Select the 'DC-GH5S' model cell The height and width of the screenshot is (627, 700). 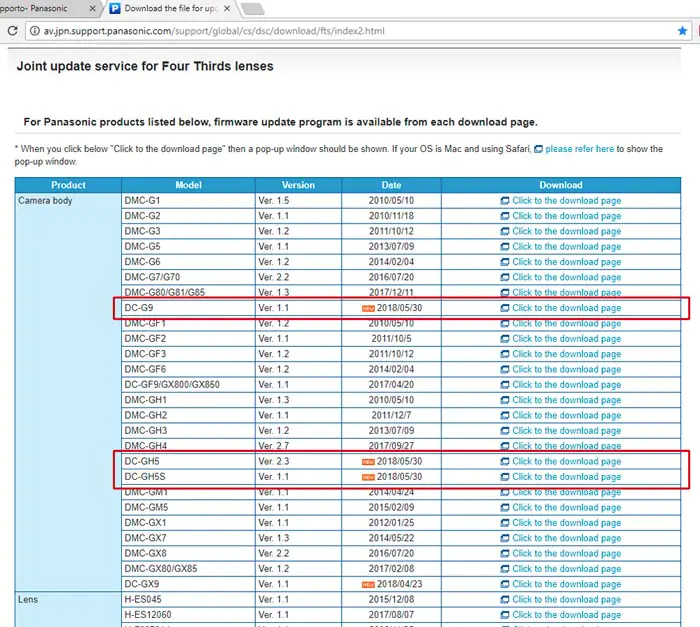(188, 477)
